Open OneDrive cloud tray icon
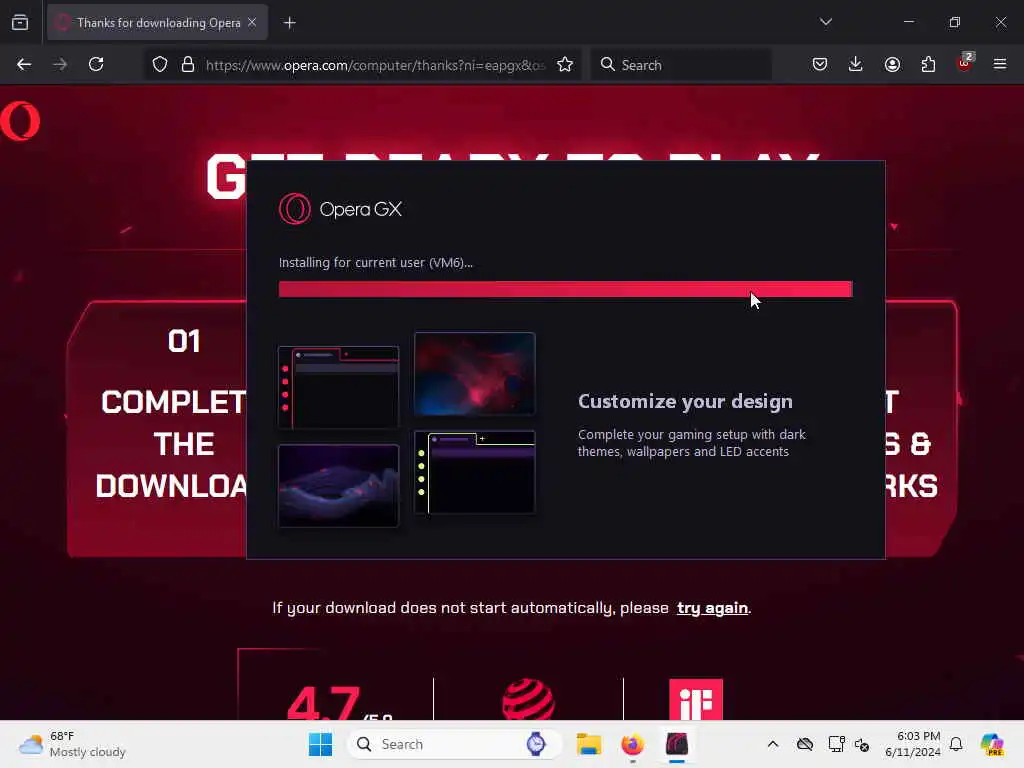1024x768 pixels. [x=805, y=744]
